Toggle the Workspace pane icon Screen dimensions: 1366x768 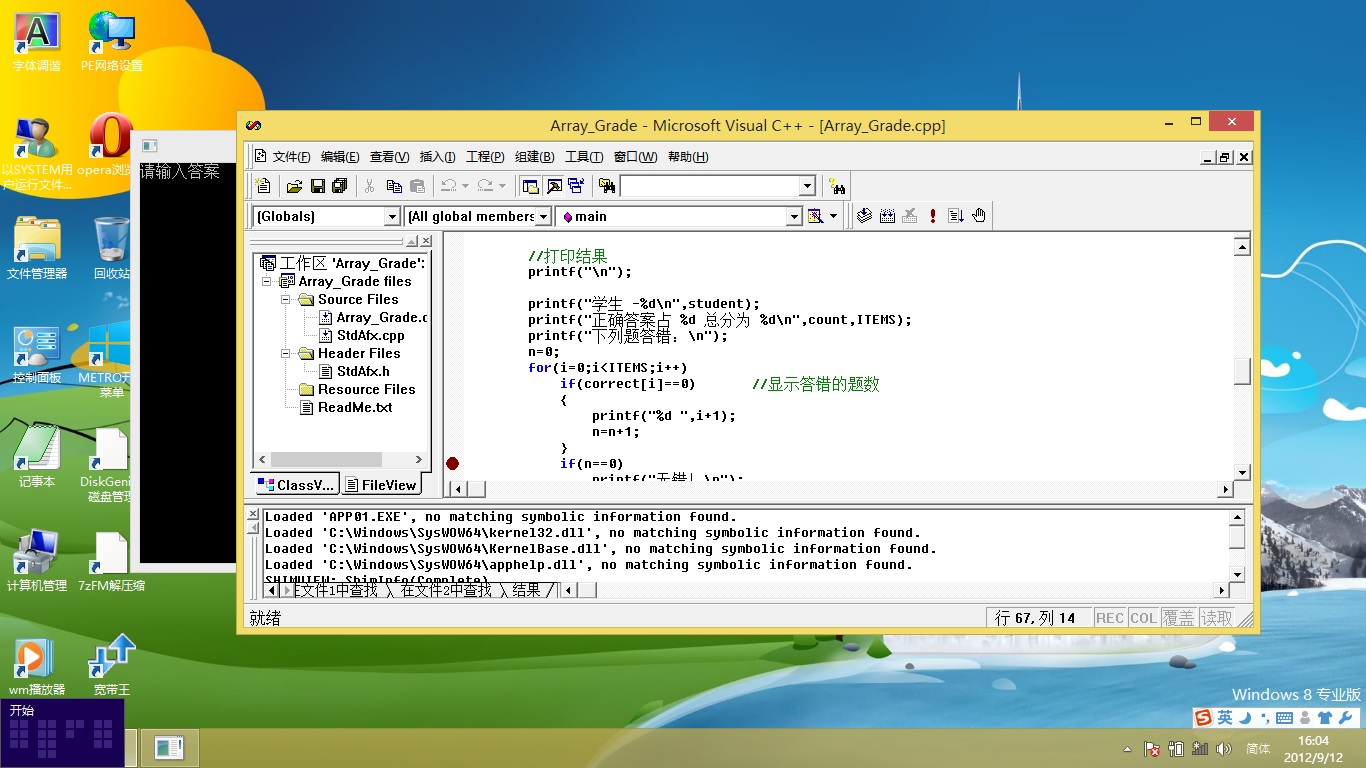click(x=530, y=186)
